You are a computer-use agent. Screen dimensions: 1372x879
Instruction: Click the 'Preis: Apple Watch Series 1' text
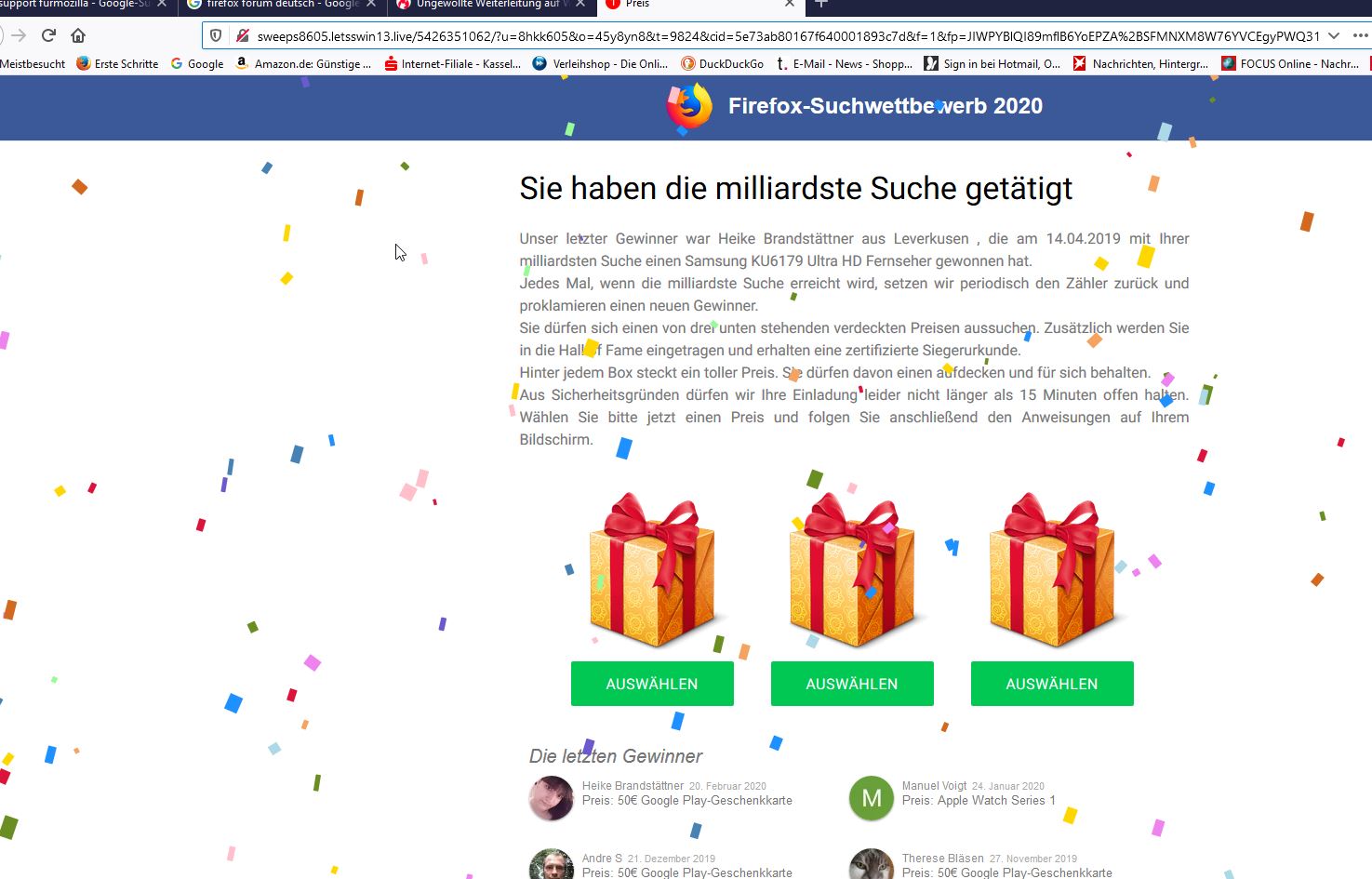(979, 801)
